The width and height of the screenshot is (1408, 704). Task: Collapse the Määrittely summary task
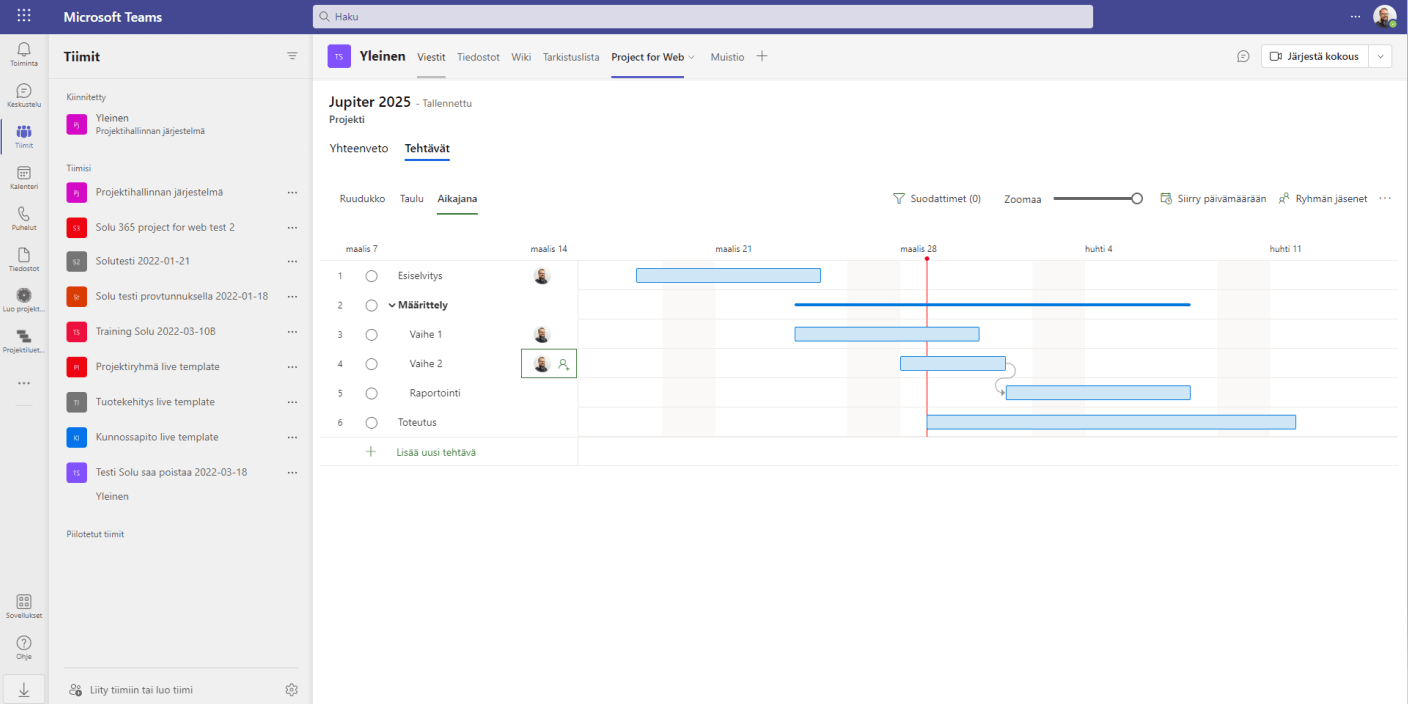[x=392, y=305]
